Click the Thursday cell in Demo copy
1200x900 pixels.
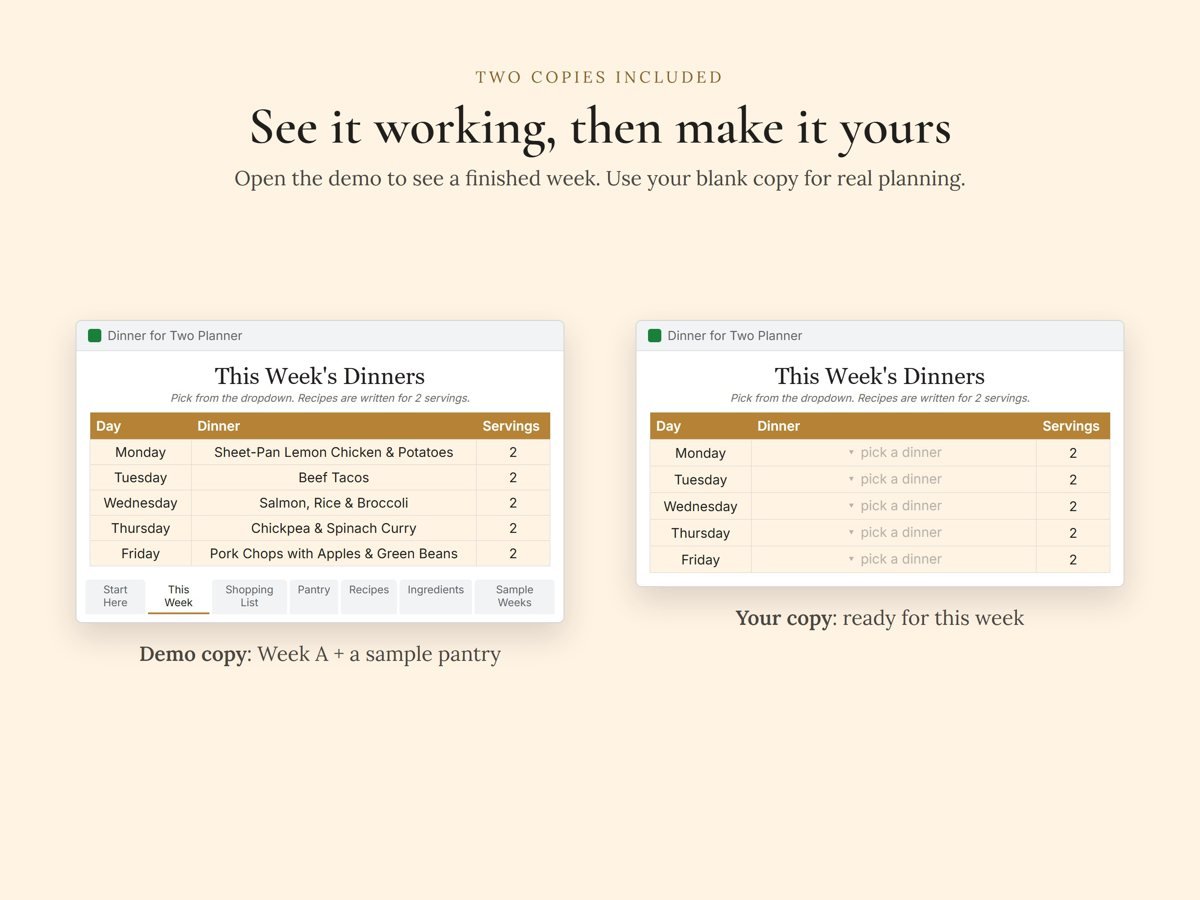[141, 528]
